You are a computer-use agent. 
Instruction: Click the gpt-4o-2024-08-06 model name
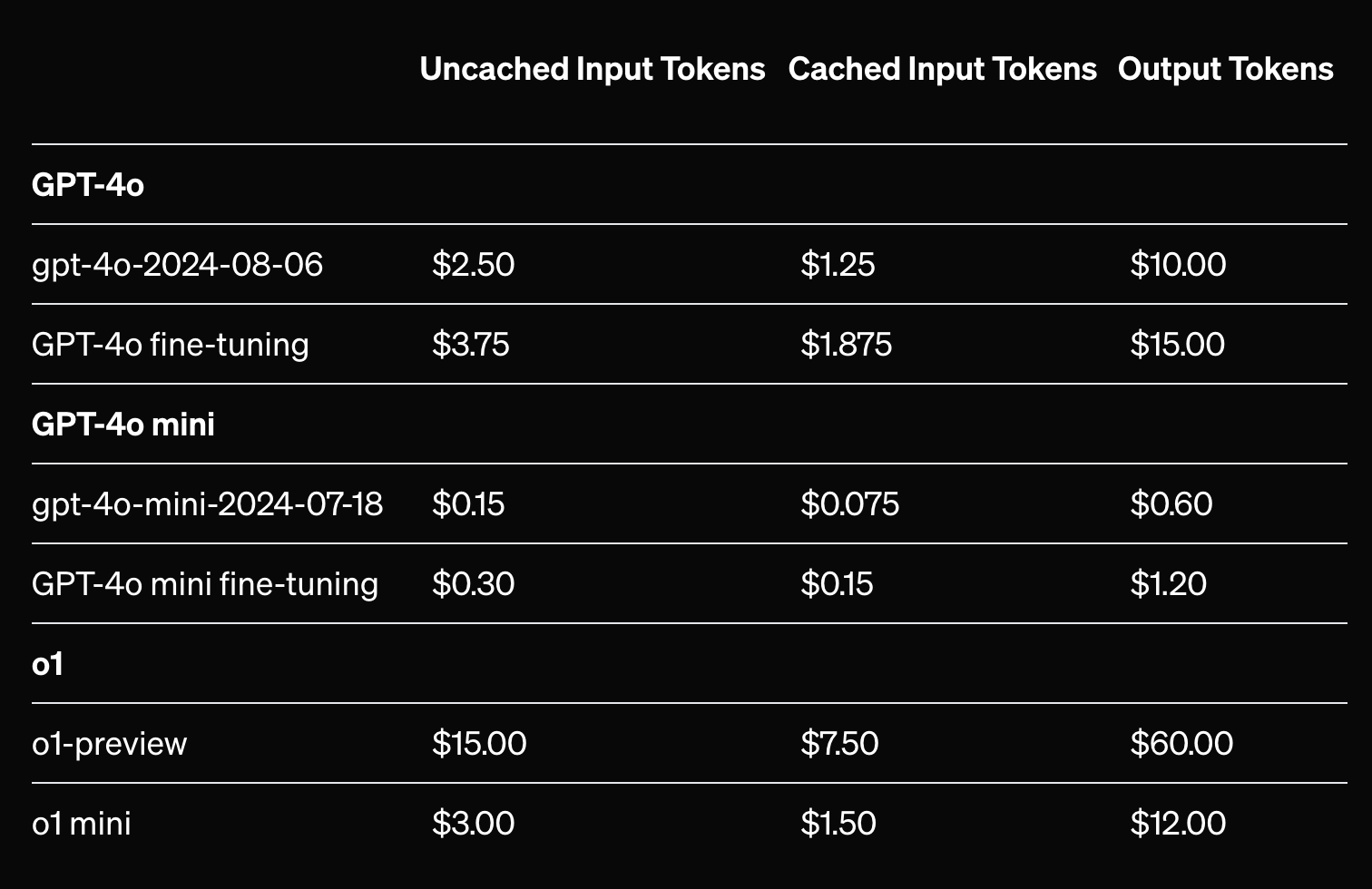click(178, 265)
